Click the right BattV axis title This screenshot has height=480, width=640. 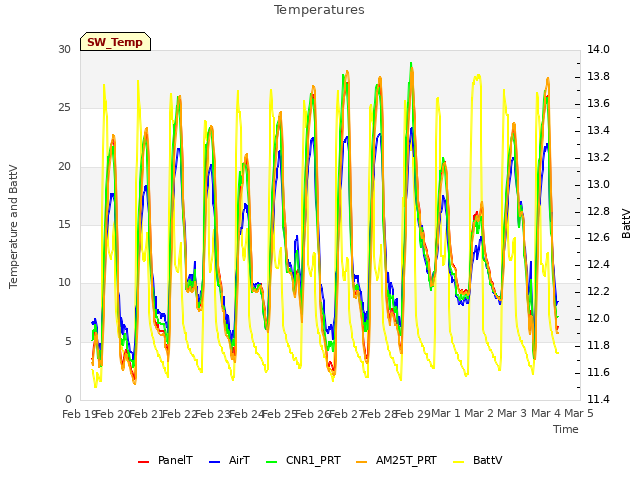point(626,224)
